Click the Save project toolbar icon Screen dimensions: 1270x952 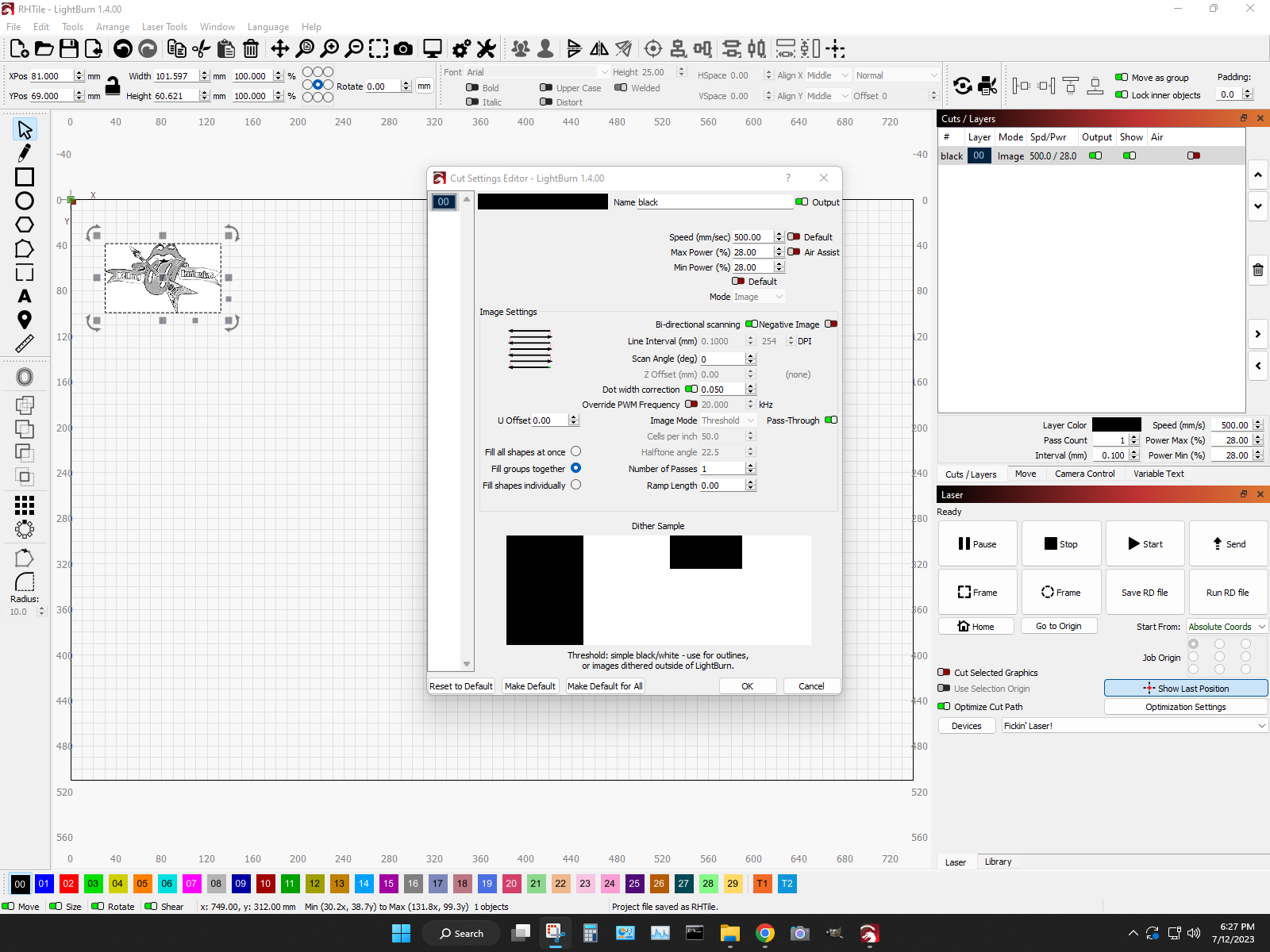(x=69, y=48)
